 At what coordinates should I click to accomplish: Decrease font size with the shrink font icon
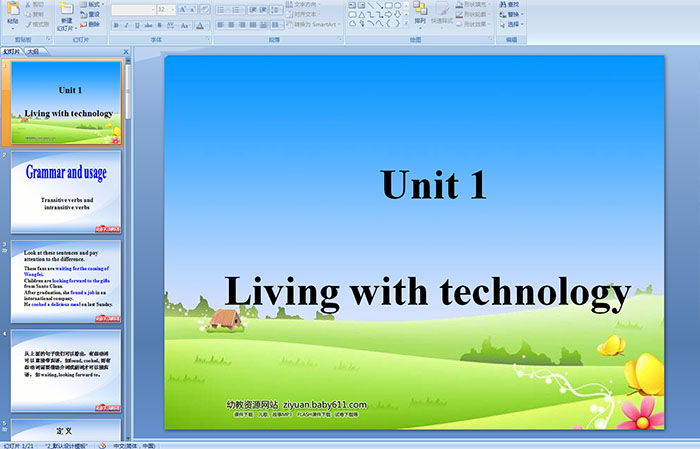[193, 9]
